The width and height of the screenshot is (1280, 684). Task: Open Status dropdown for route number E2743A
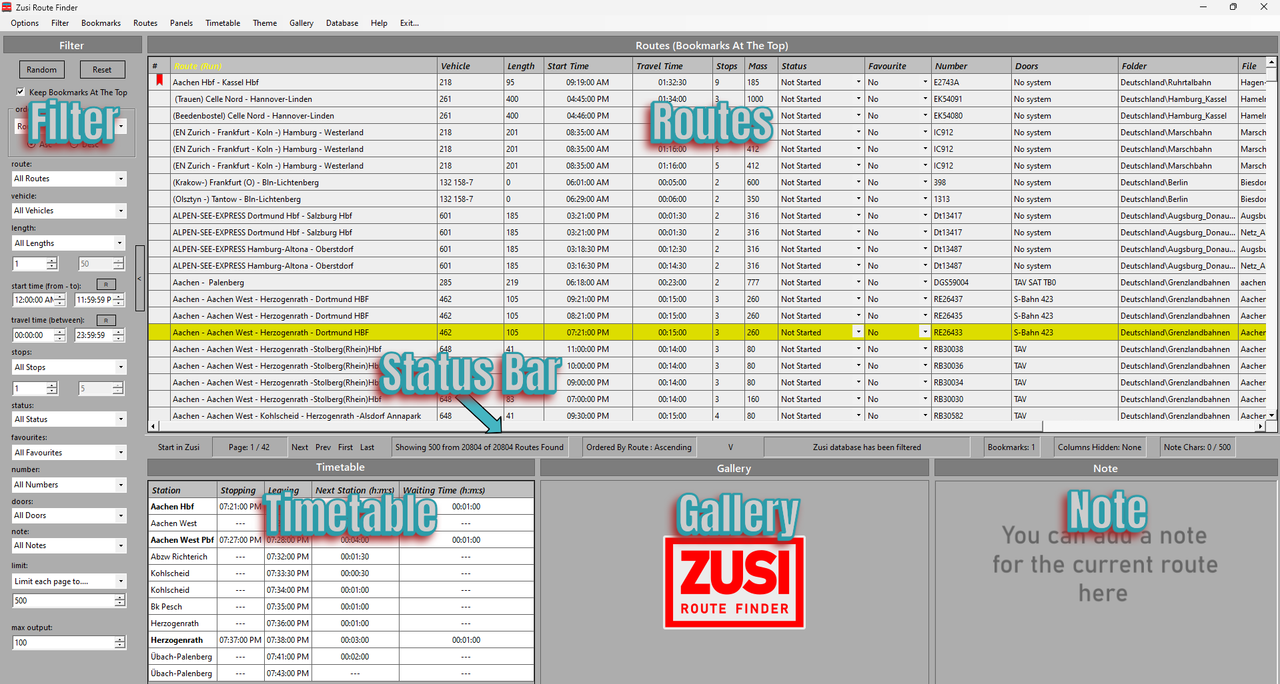(858, 83)
